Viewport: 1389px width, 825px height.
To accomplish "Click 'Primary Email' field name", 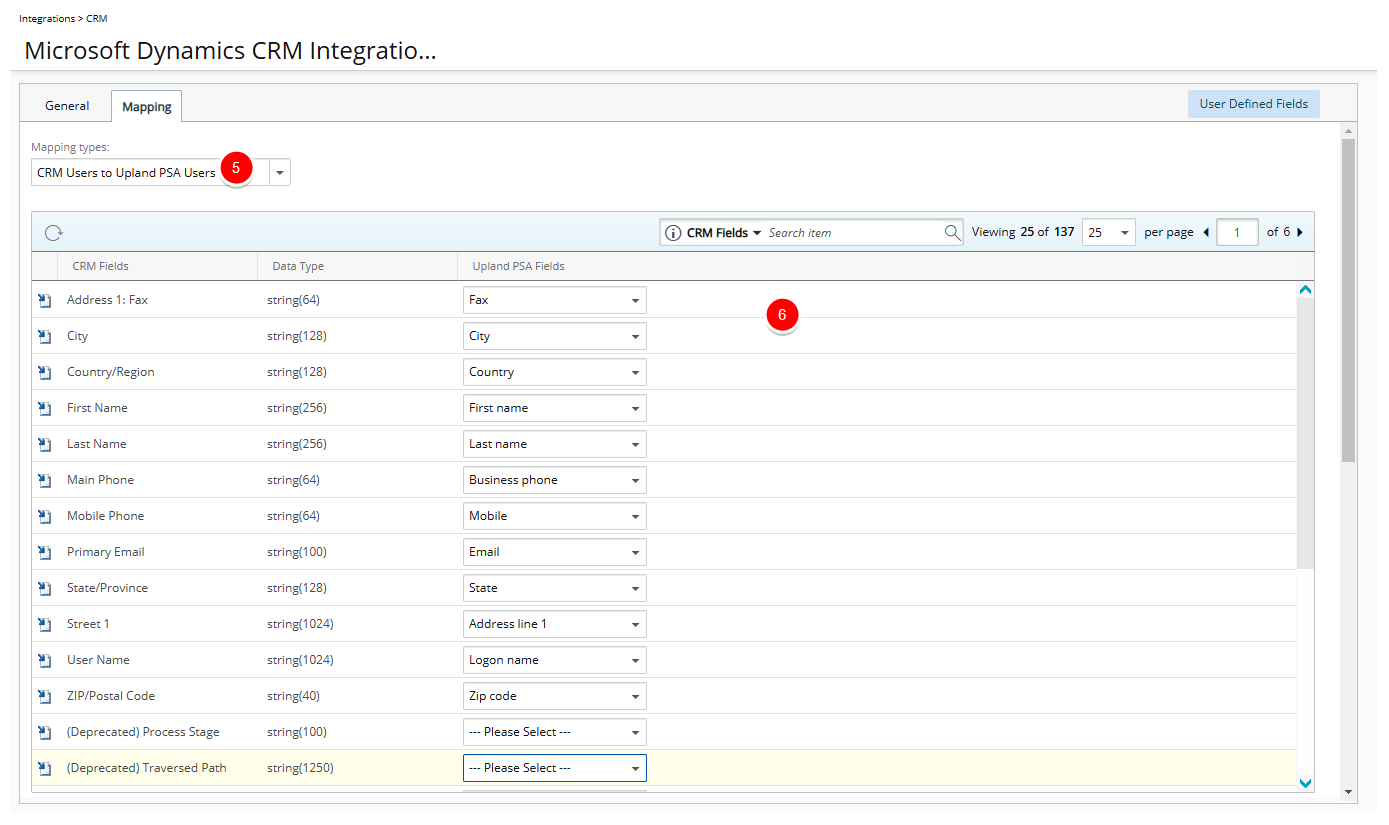I will click(105, 552).
